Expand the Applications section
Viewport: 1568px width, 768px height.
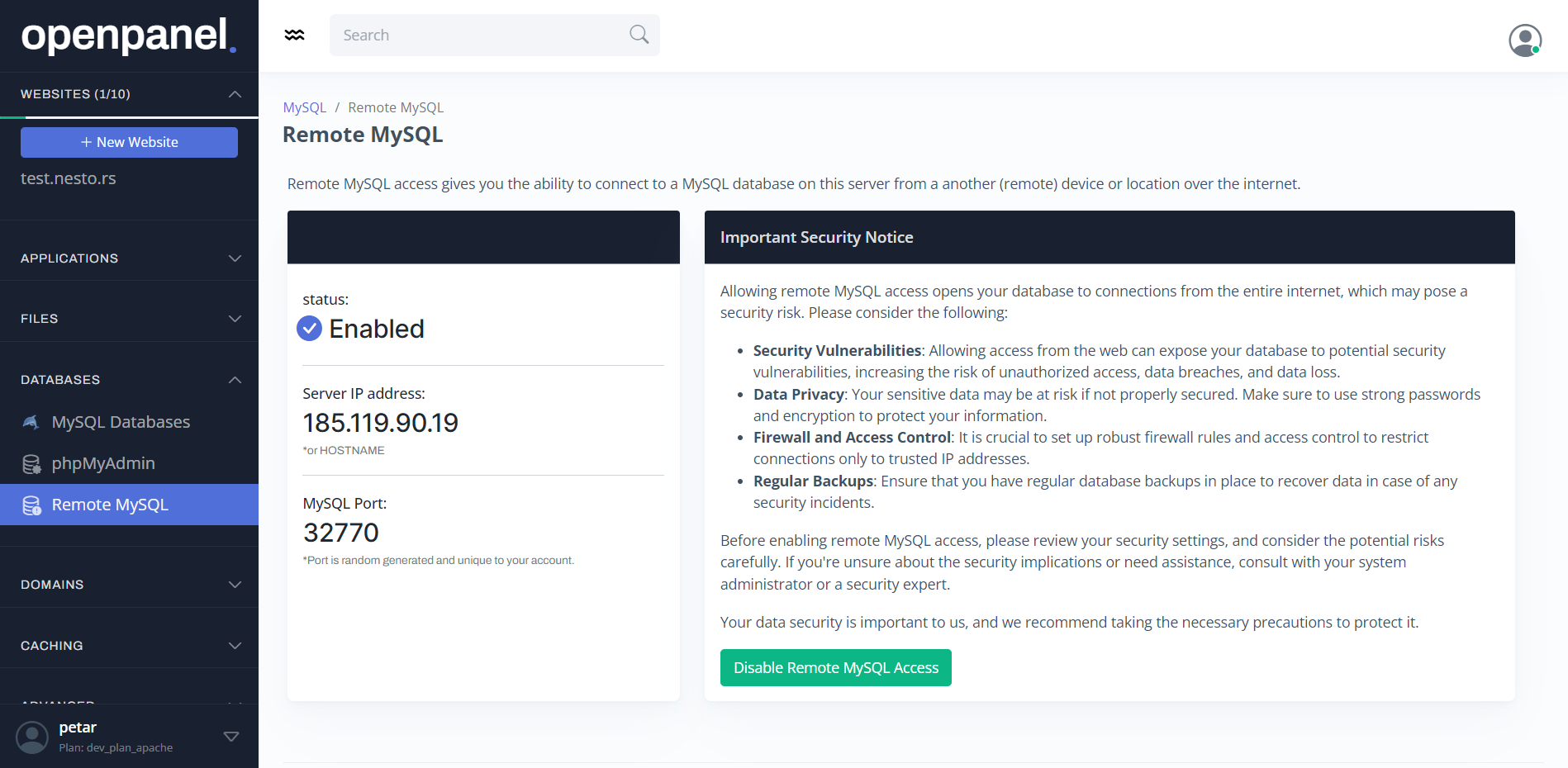[x=235, y=258]
